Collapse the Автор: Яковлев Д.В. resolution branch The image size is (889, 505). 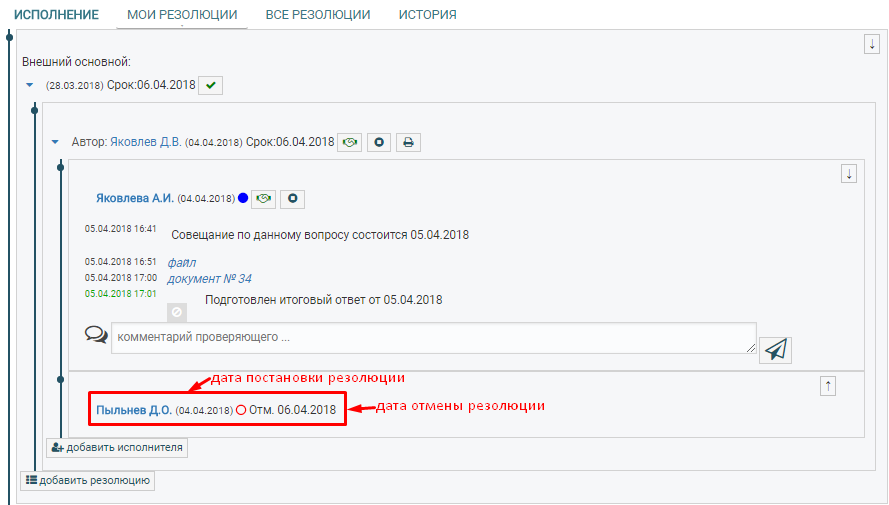56,142
